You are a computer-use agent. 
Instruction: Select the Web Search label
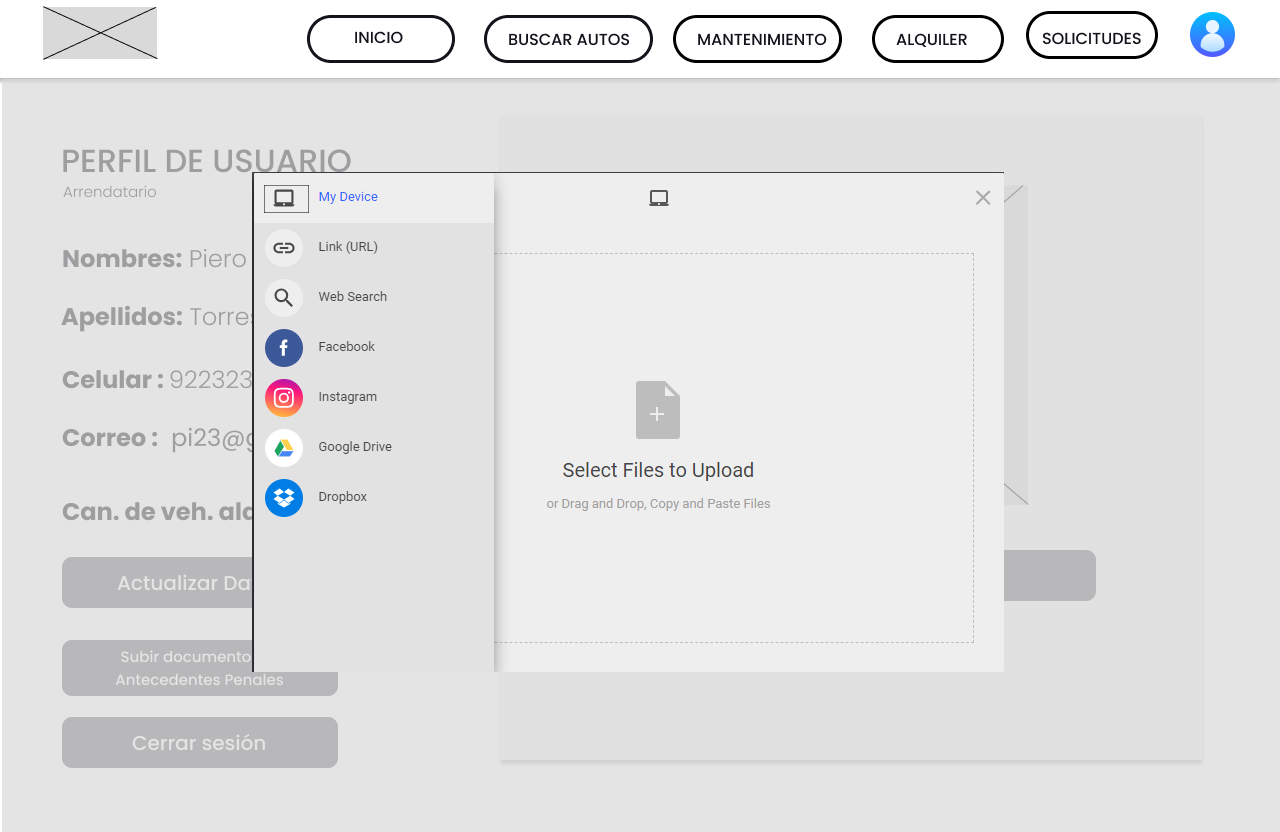pyautogui.click(x=352, y=297)
